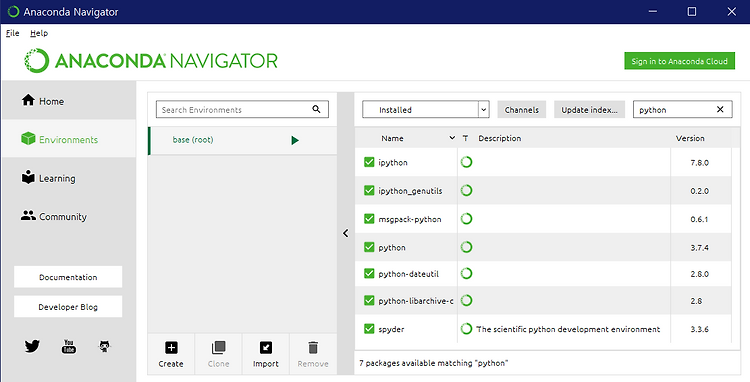Open the Installed filter dropdown
This screenshot has height=382, width=750.
pyautogui.click(x=425, y=109)
